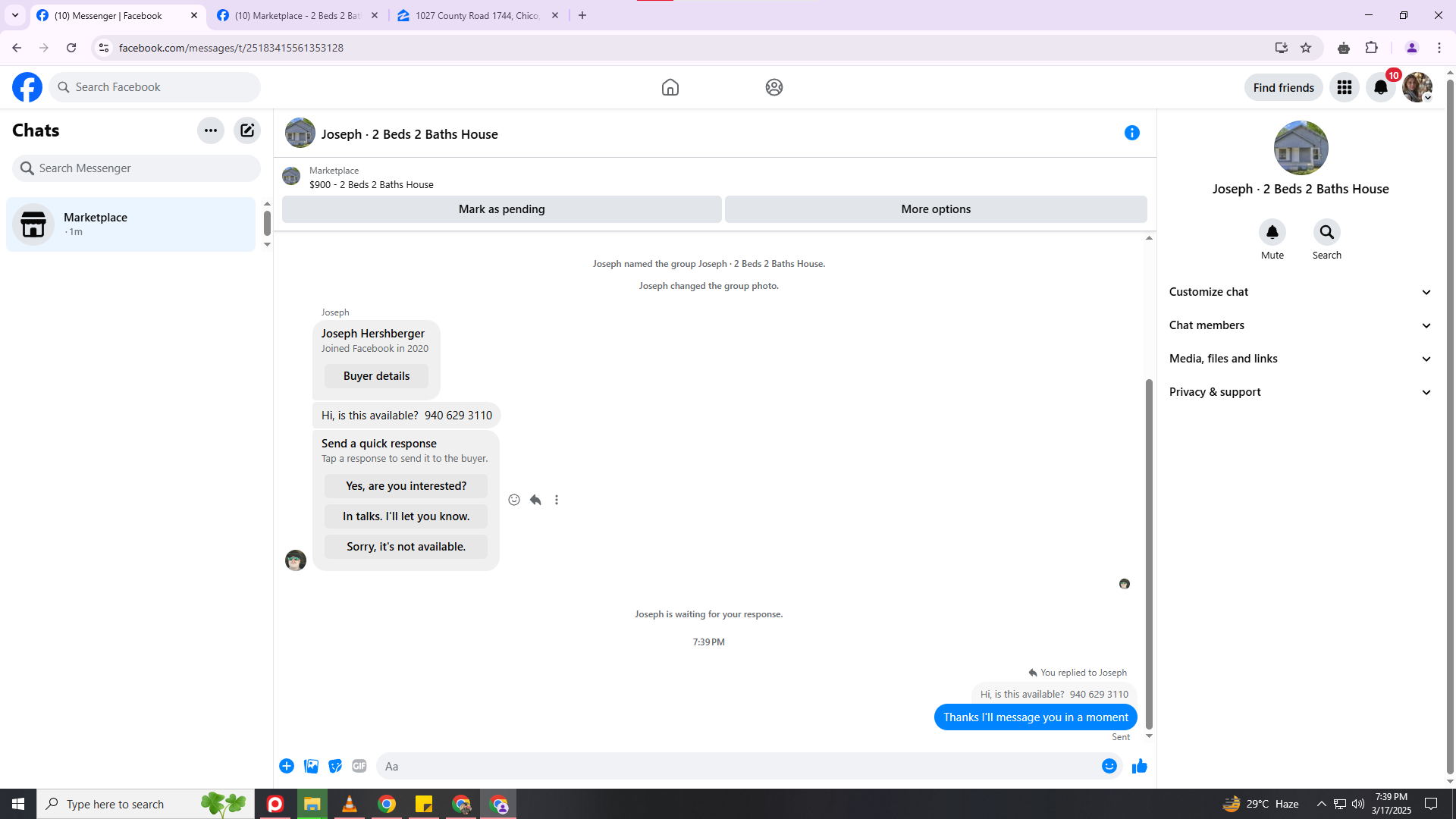Open a new browser tab
1456x819 pixels.
coord(582,15)
